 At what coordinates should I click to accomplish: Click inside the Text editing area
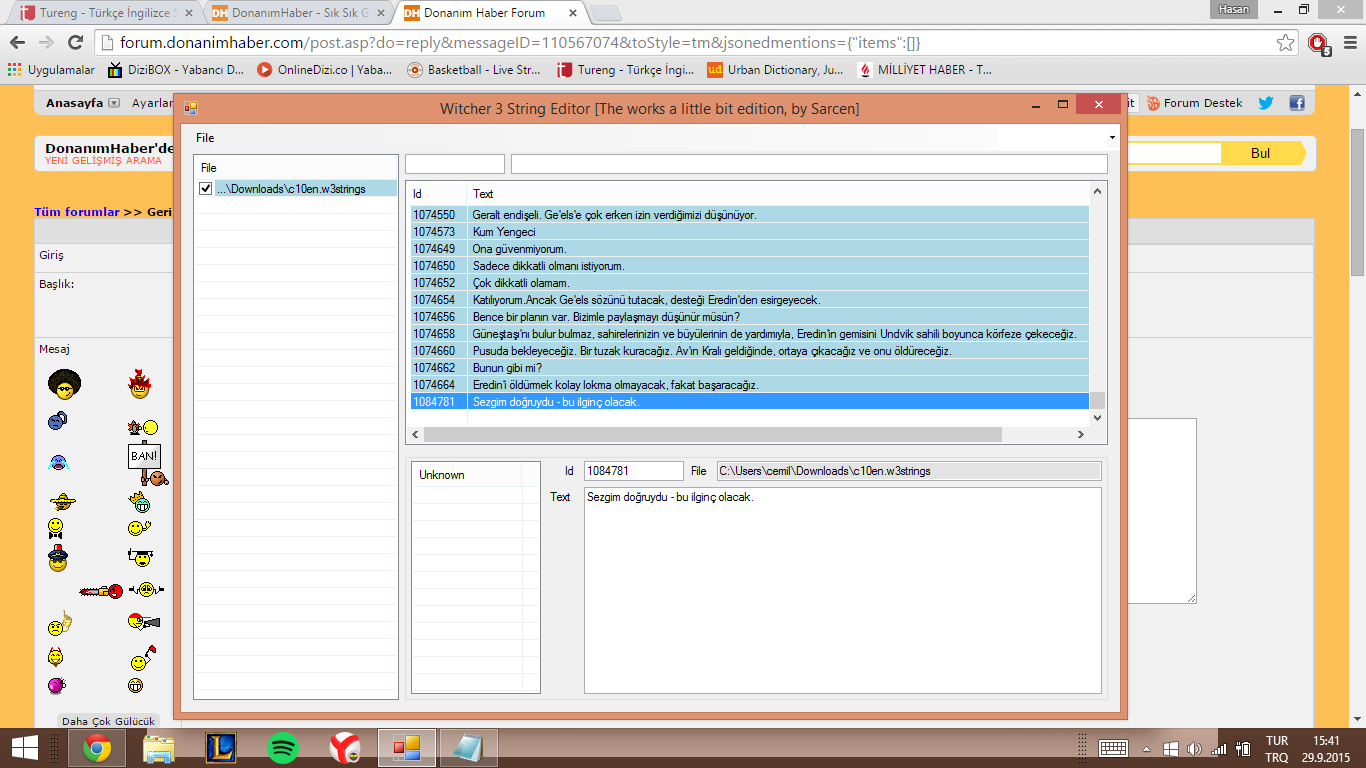[x=842, y=590]
